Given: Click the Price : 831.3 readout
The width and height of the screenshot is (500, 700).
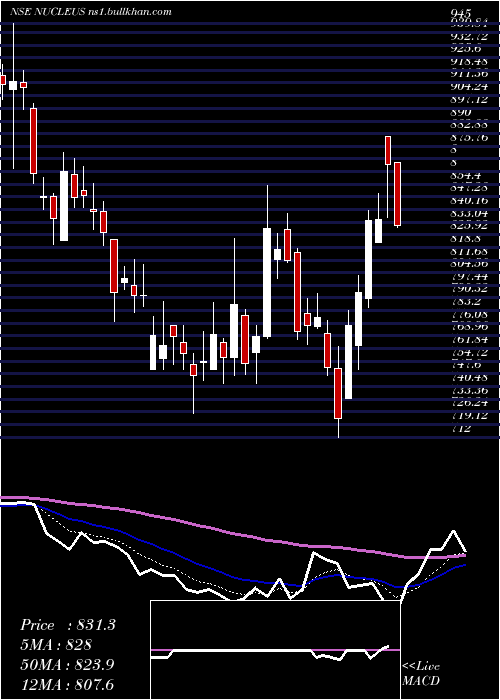Looking at the screenshot, I should point(68,625).
